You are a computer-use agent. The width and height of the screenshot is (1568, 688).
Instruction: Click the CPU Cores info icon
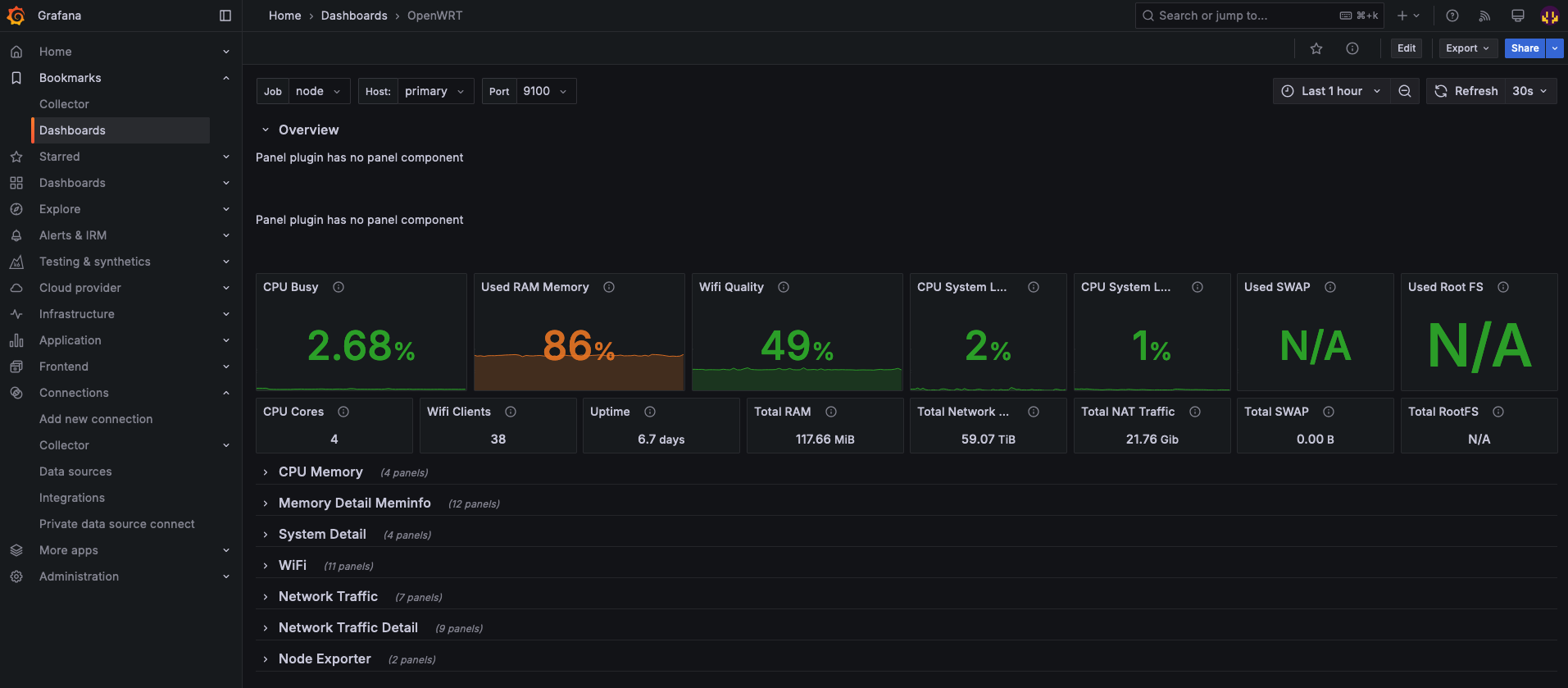click(x=343, y=412)
